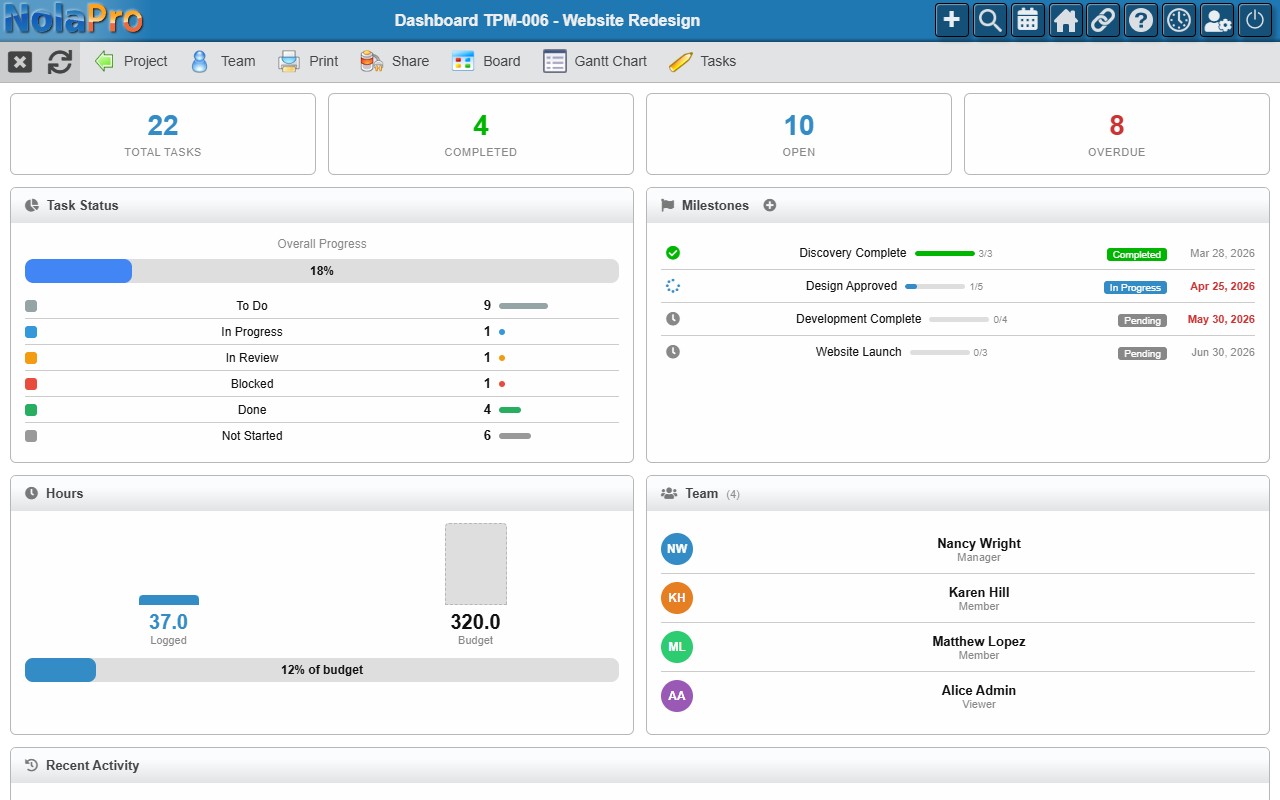This screenshot has width=1280, height=800.
Task: Click the Completed 4 card
Action: click(x=481, y=134)
